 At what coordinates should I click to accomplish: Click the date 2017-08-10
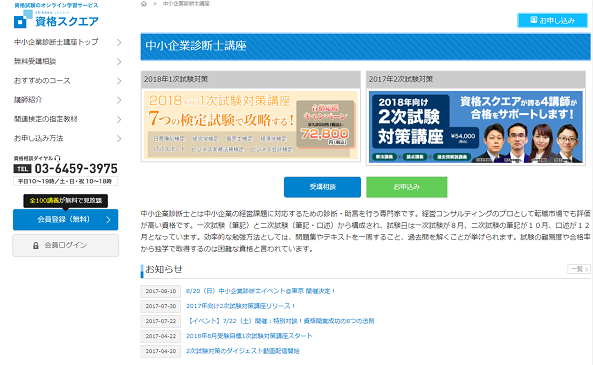click(x=161, y=291)
